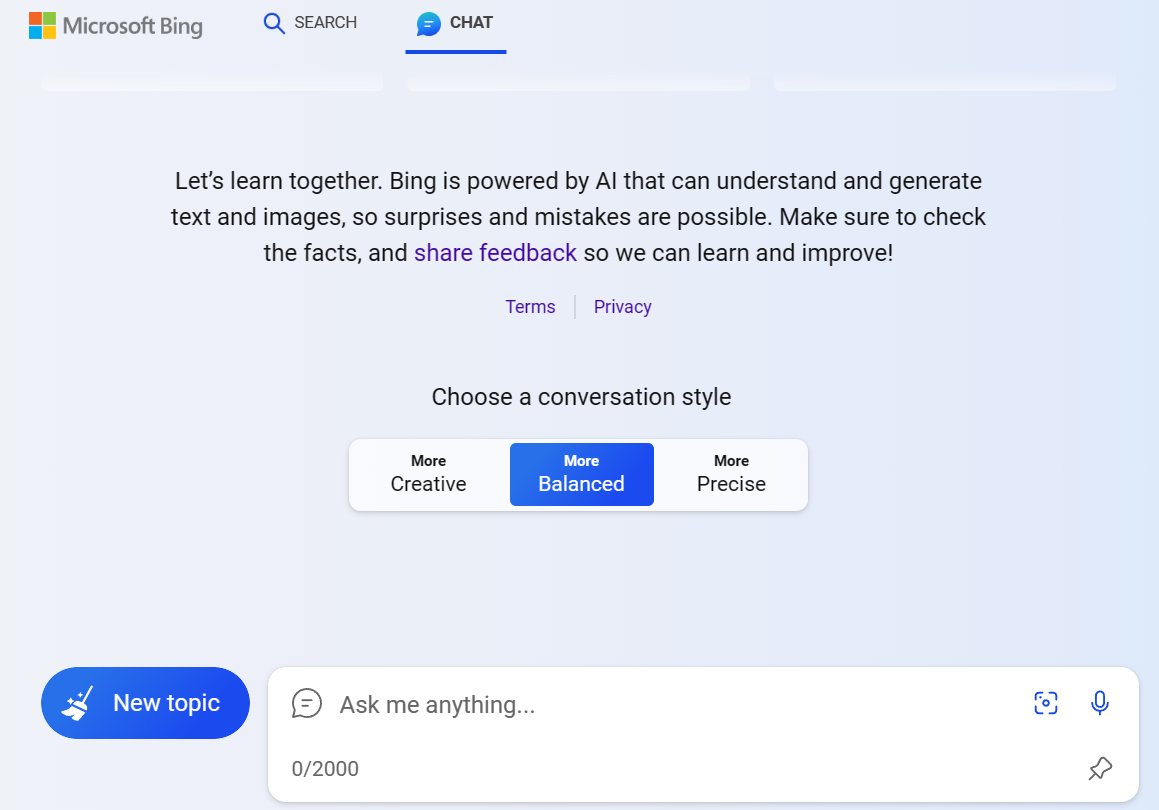Click the blue chat bubble icon

pos(429,24)
